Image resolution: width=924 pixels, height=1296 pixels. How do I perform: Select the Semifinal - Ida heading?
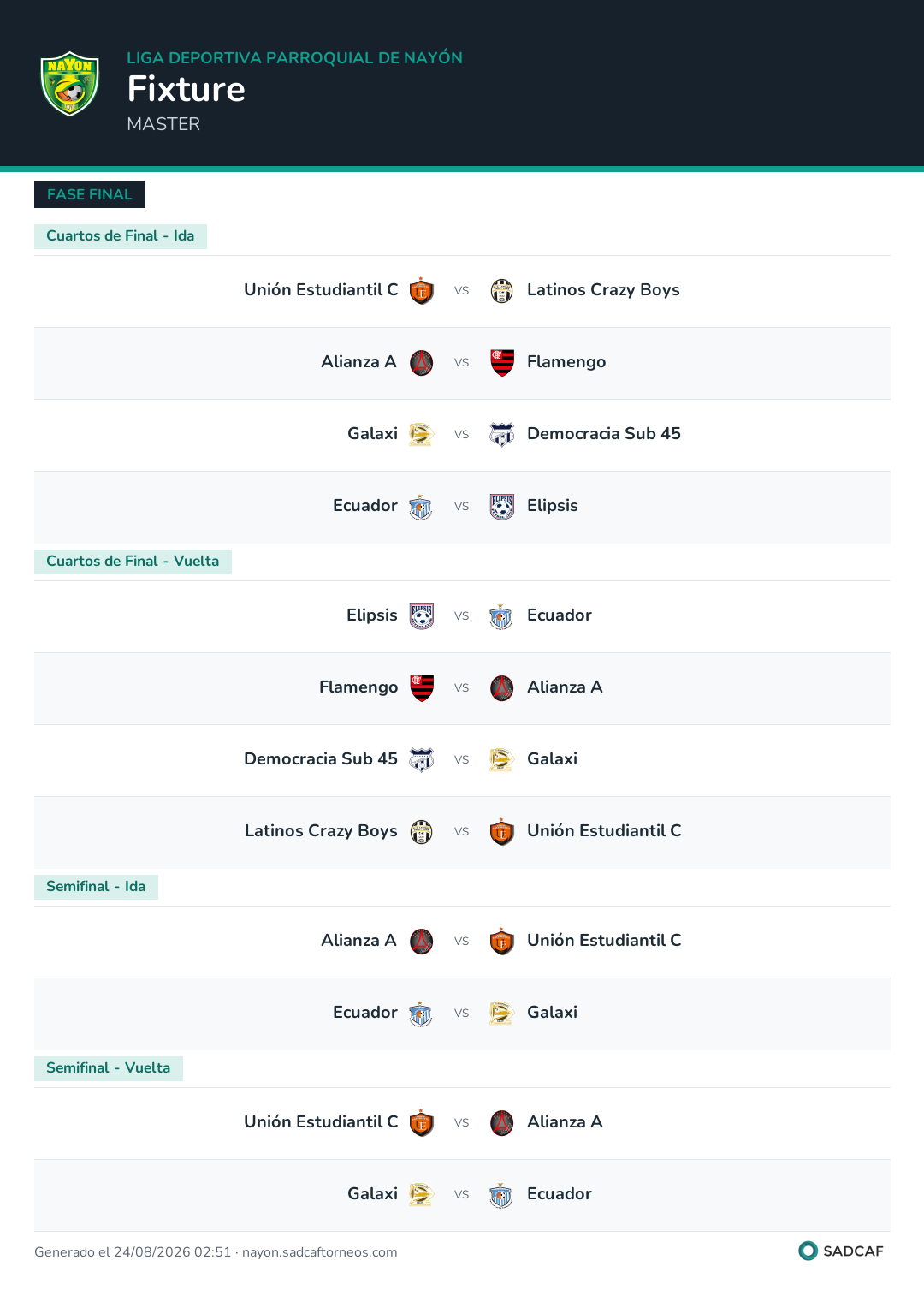click(96, 887)
